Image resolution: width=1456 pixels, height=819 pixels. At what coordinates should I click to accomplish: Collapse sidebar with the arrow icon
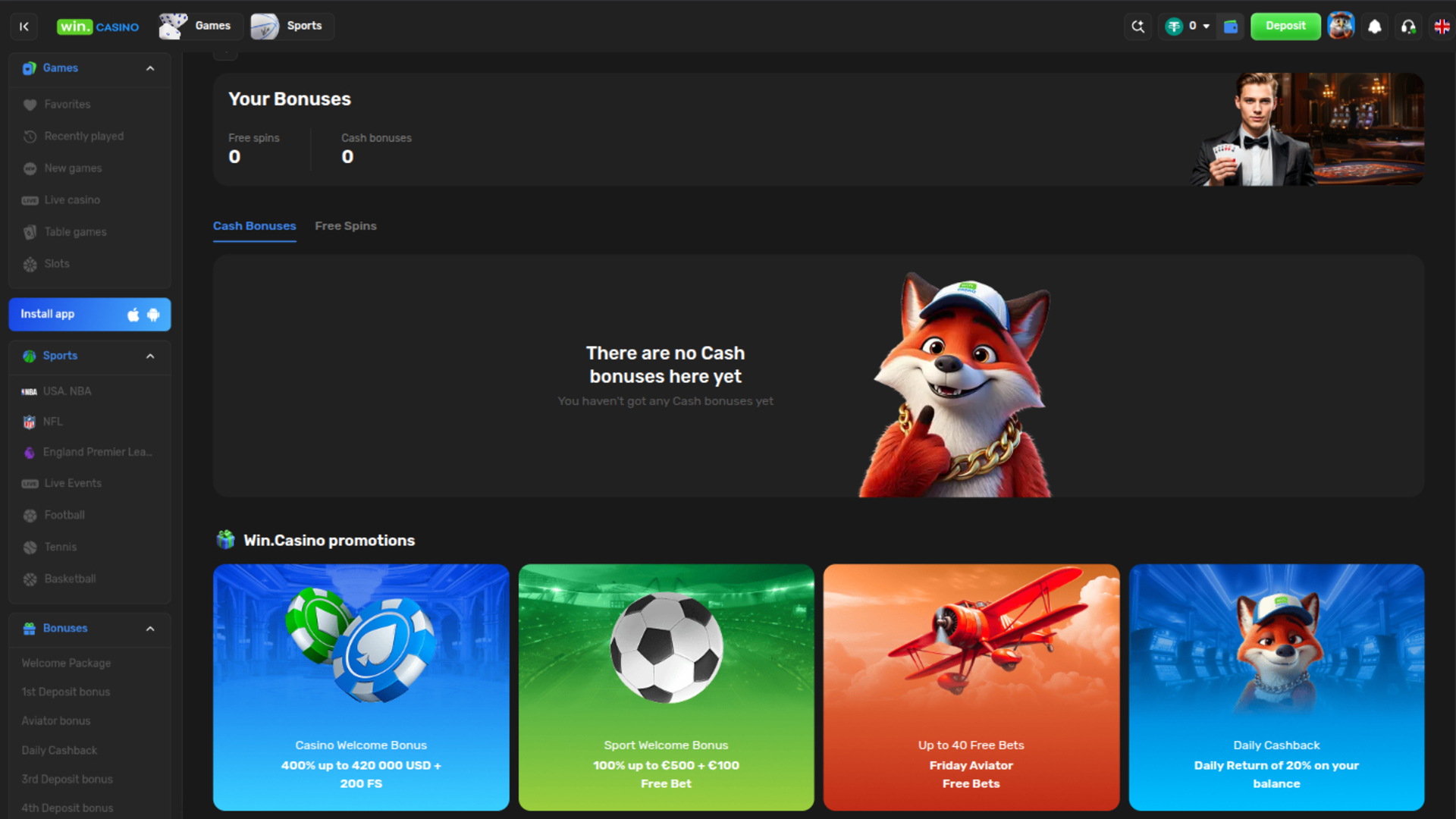[x=24, y=27]
